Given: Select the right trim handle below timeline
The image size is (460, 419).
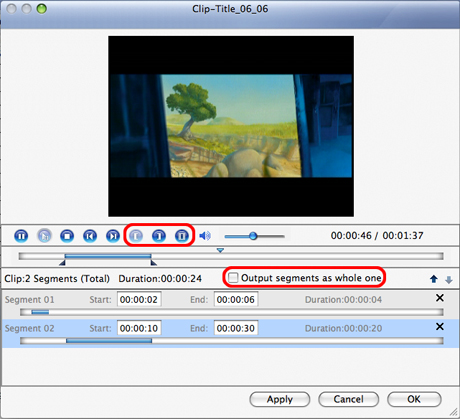Looking at the screenshot, I should click(153, 263).
